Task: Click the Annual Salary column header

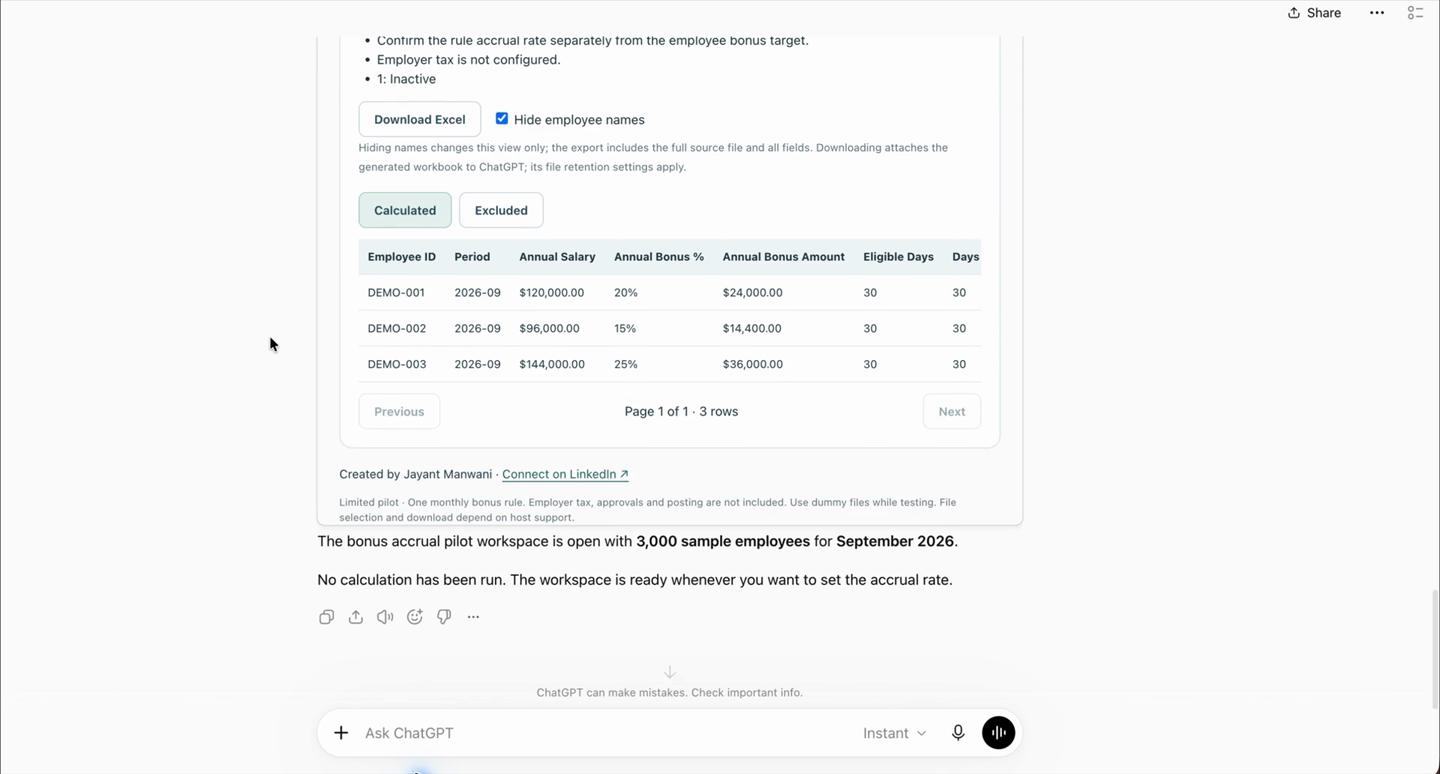Action: click(557, 257)
